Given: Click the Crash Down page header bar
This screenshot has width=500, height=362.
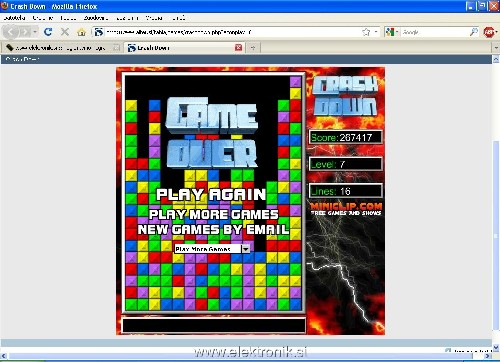Looking at the screenshot, I should [246, 59].
